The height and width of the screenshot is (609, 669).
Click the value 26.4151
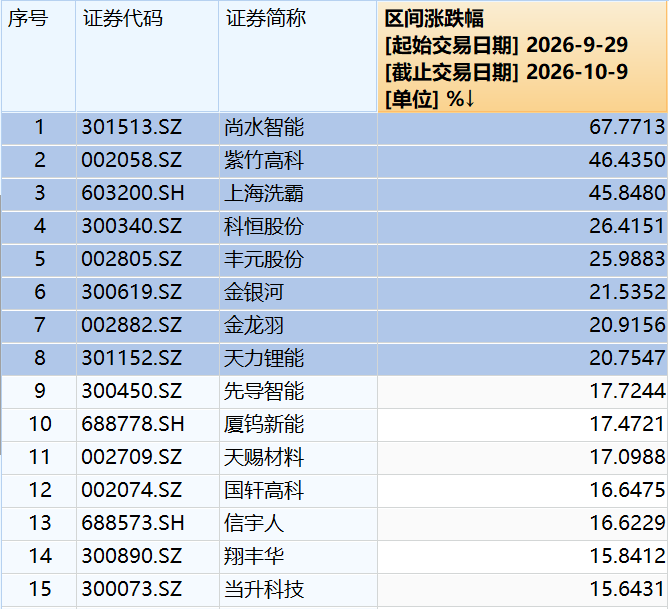(x=627, y=226)
